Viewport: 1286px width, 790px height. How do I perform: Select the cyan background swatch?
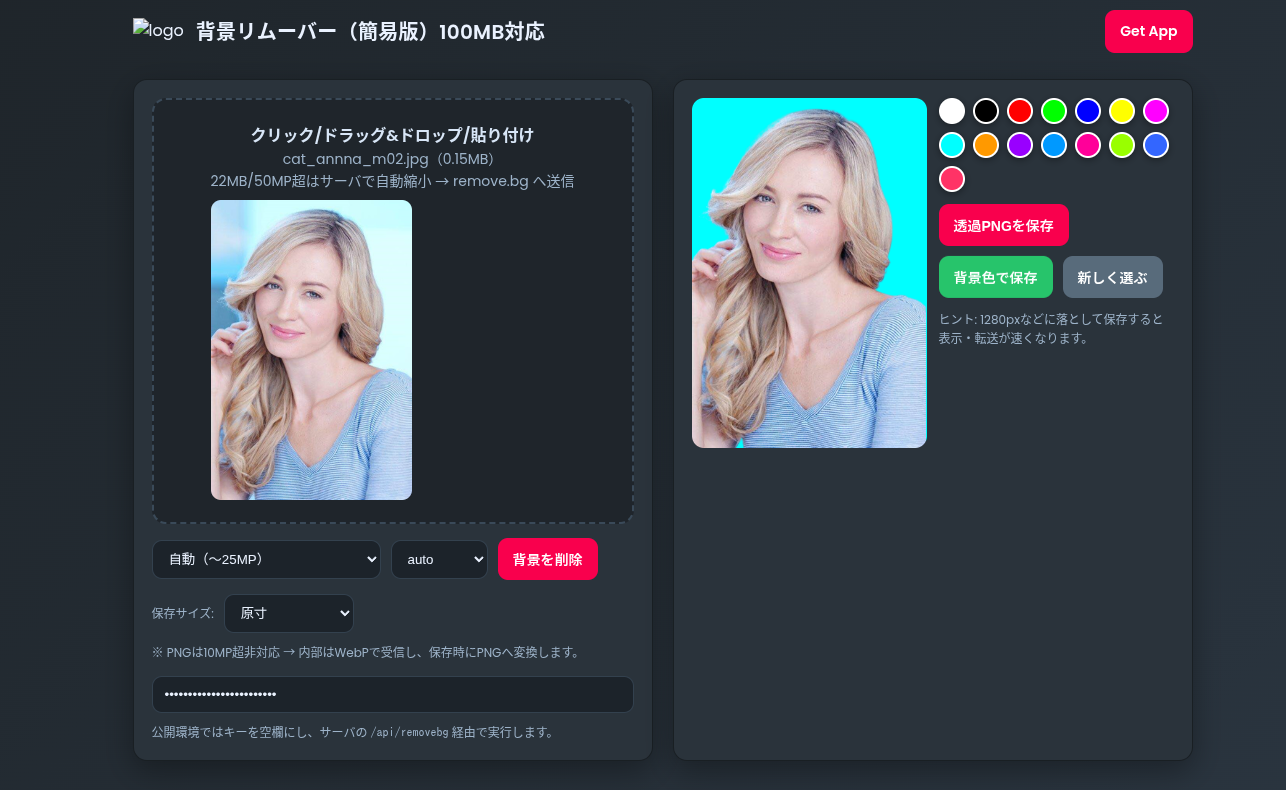tap(952, 145)
